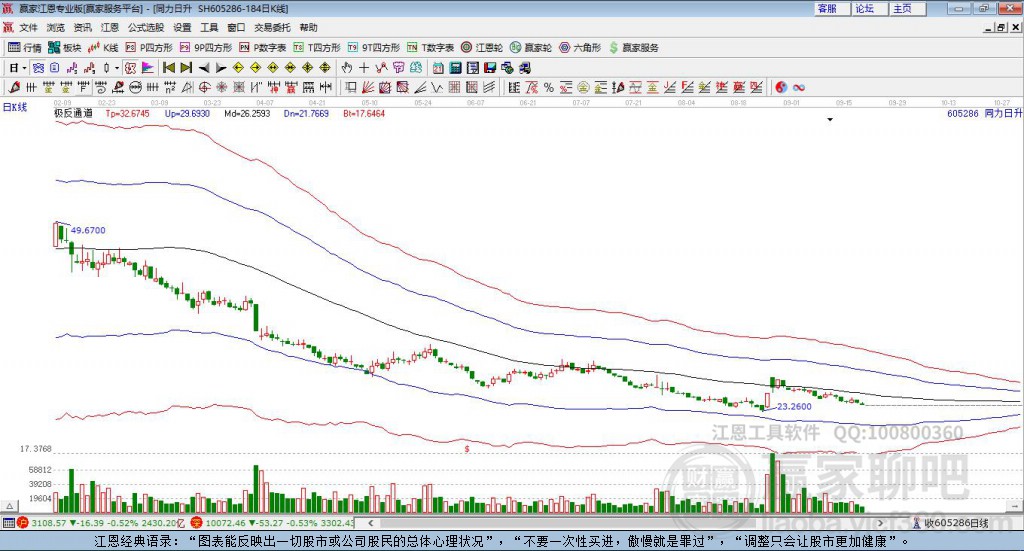Select the hand pan tool
The height and width of the screenshot is (551, 1024).
(347, 68)
